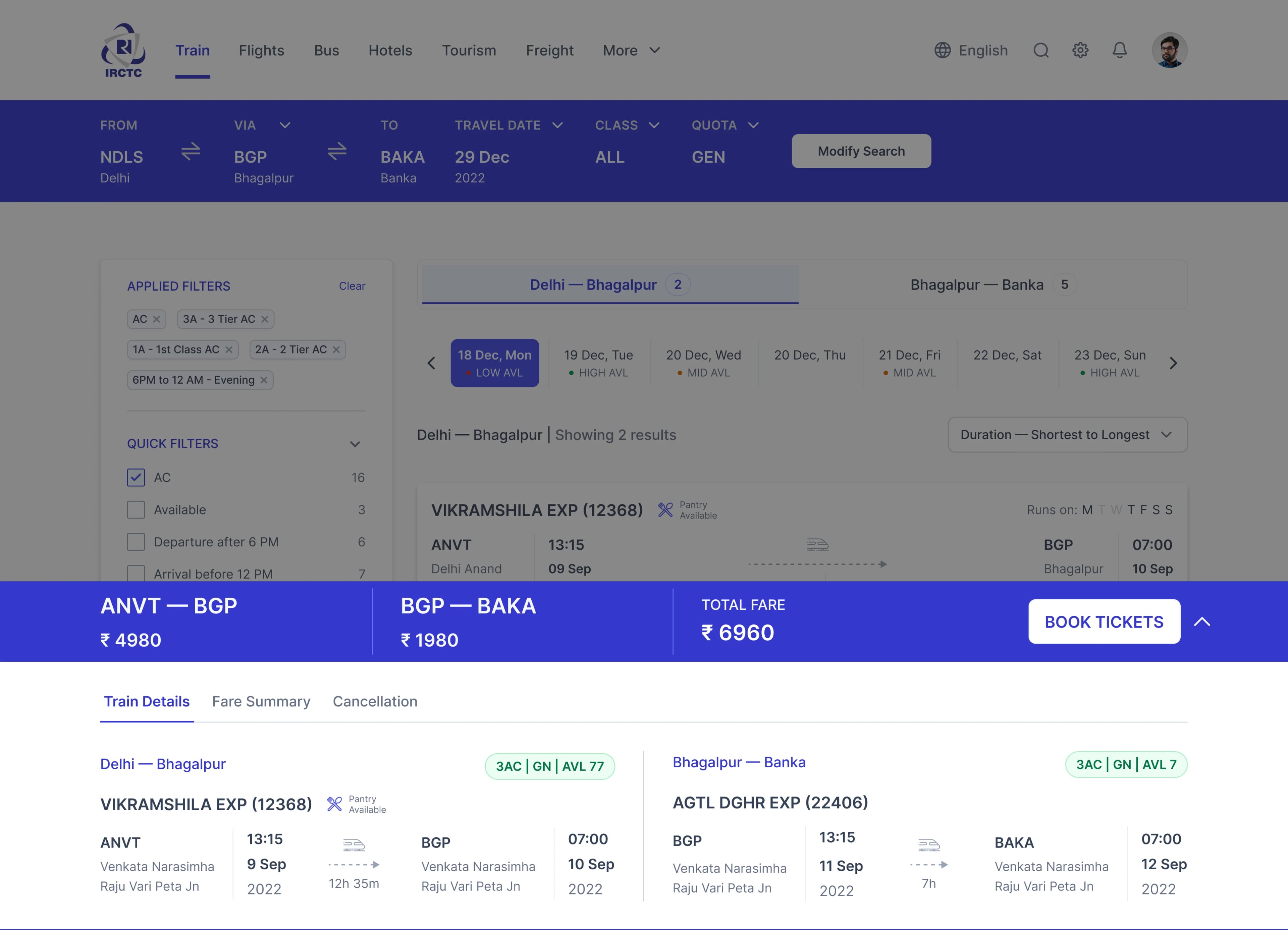
Task: Swap FROM and VIA stations using swap icon
Action: 190,151
